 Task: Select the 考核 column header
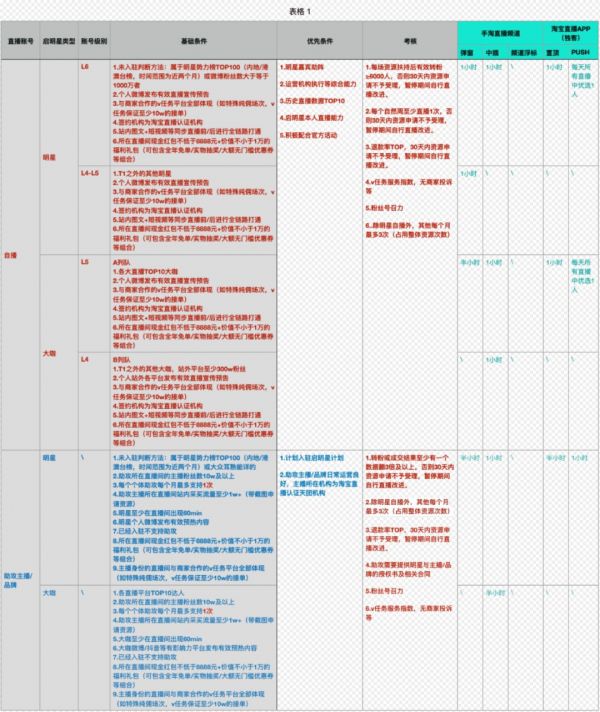click(409, 41)
